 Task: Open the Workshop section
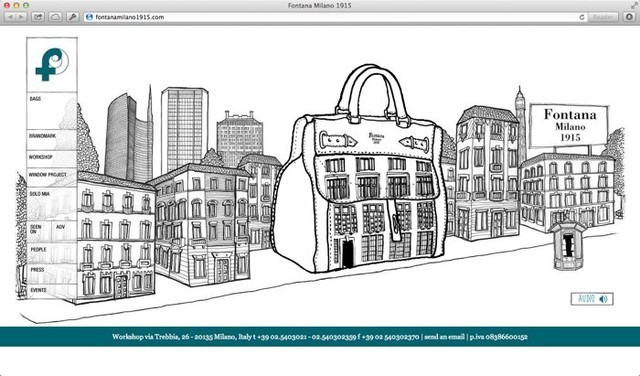point(40,157)
